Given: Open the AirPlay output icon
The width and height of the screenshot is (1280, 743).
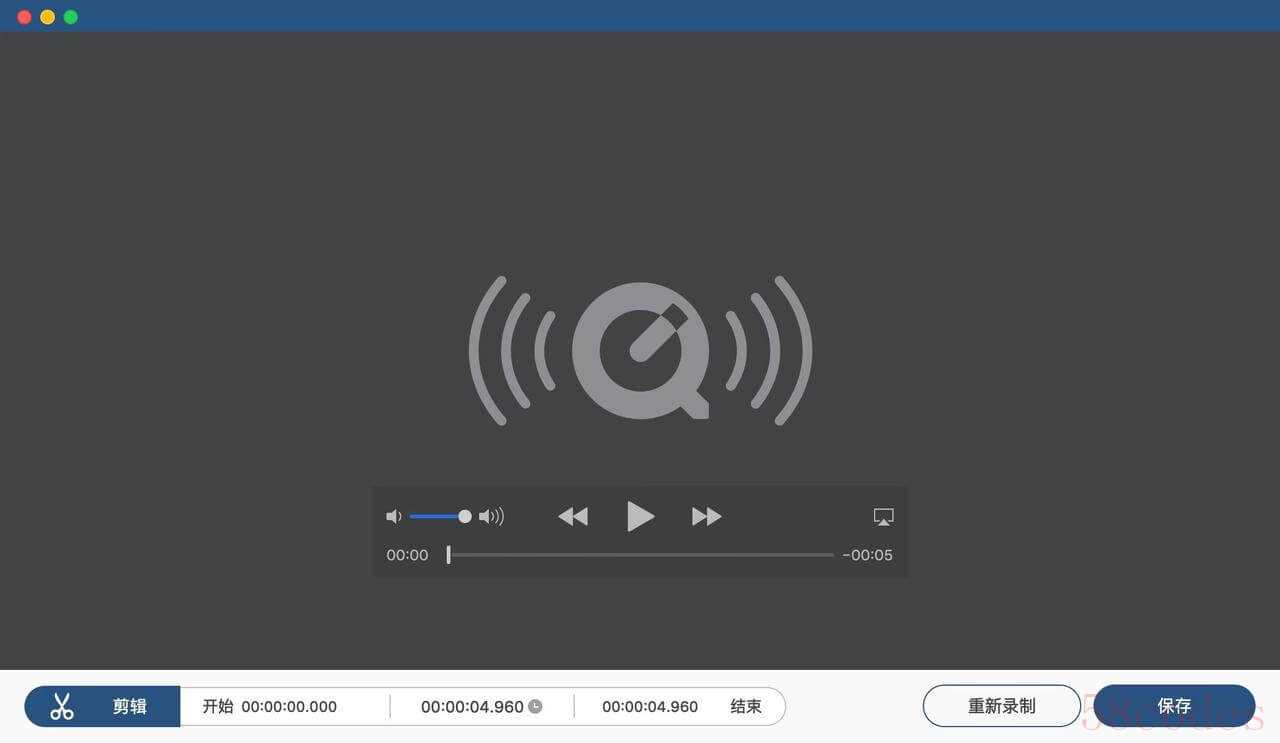Looking at the screenshot, I should [x=883, y=517].
